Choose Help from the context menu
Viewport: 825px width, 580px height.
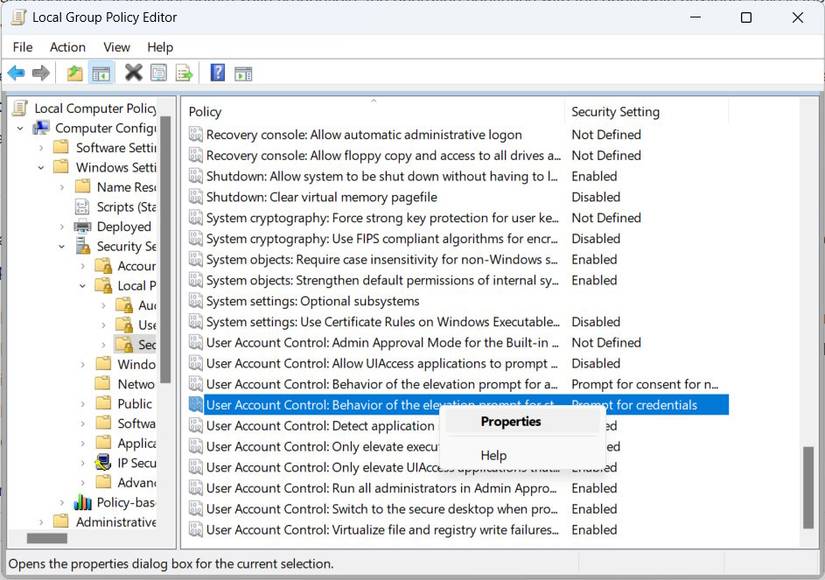pos(493,455)
